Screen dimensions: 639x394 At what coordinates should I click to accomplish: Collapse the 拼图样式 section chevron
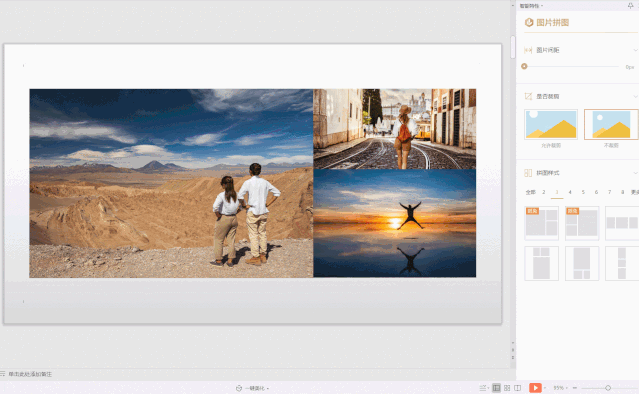click(x=635, y=173)
